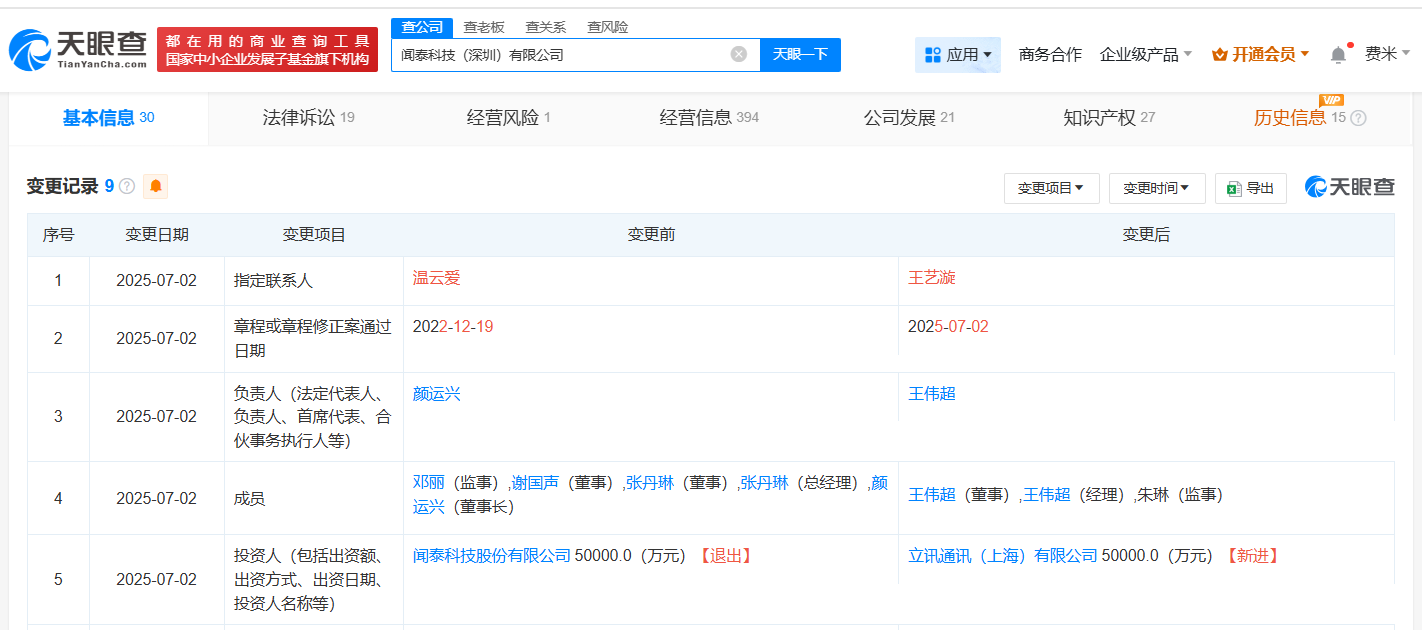Viewport: 1422px width, 630px height.
Task: Open 立讯通讯（上海）有限公司 investor link
Action: pos(1003,556)
